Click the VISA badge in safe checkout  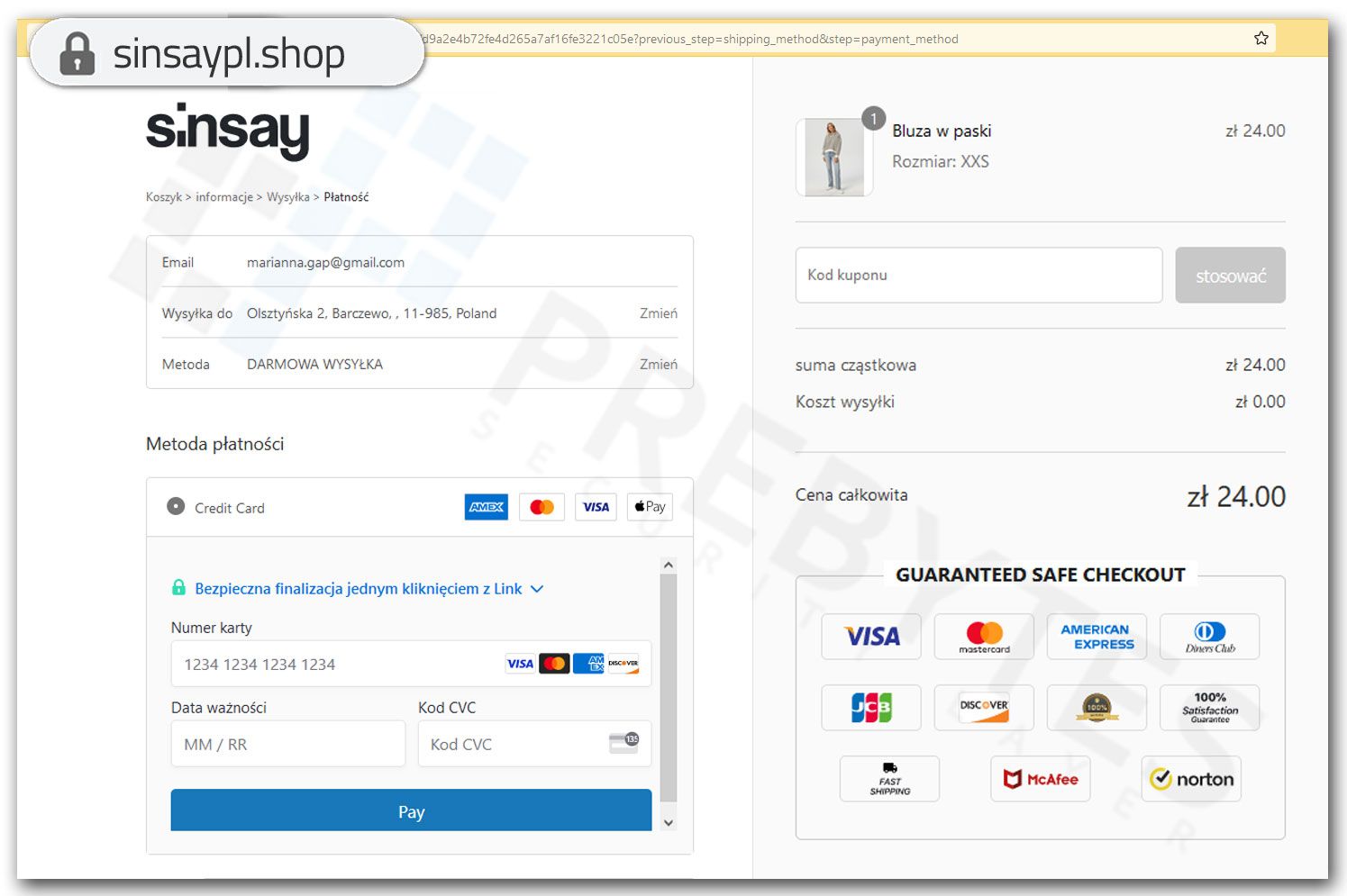click(871, 637)
